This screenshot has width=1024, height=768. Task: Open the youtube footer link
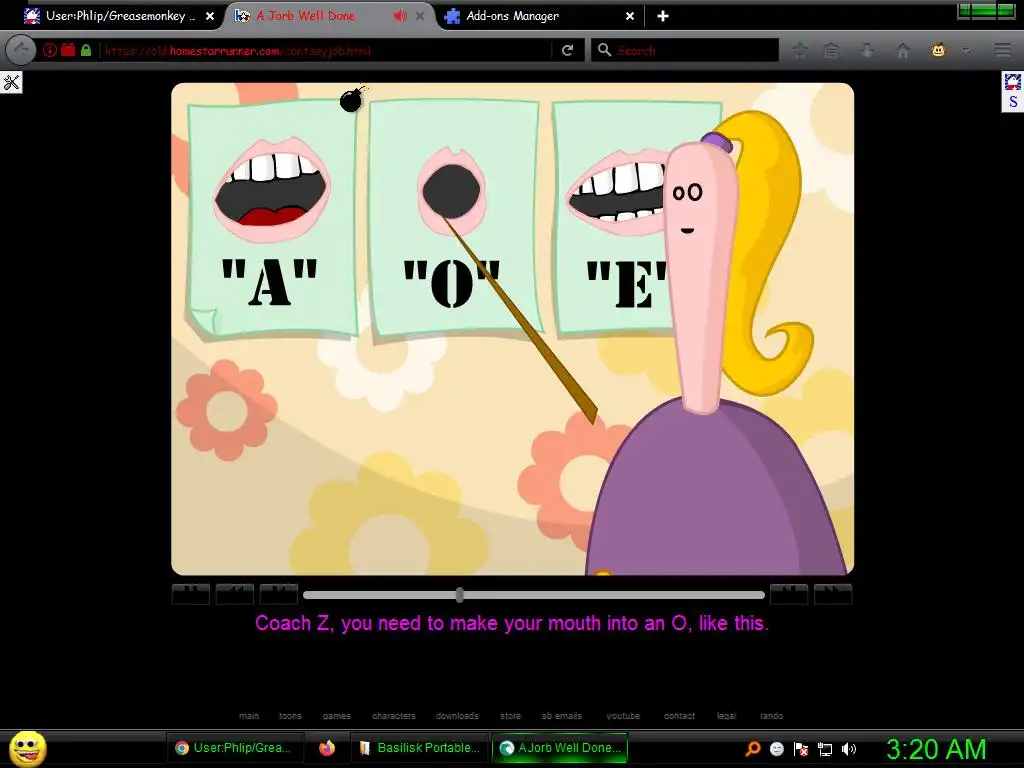click(x=623, y=716)
